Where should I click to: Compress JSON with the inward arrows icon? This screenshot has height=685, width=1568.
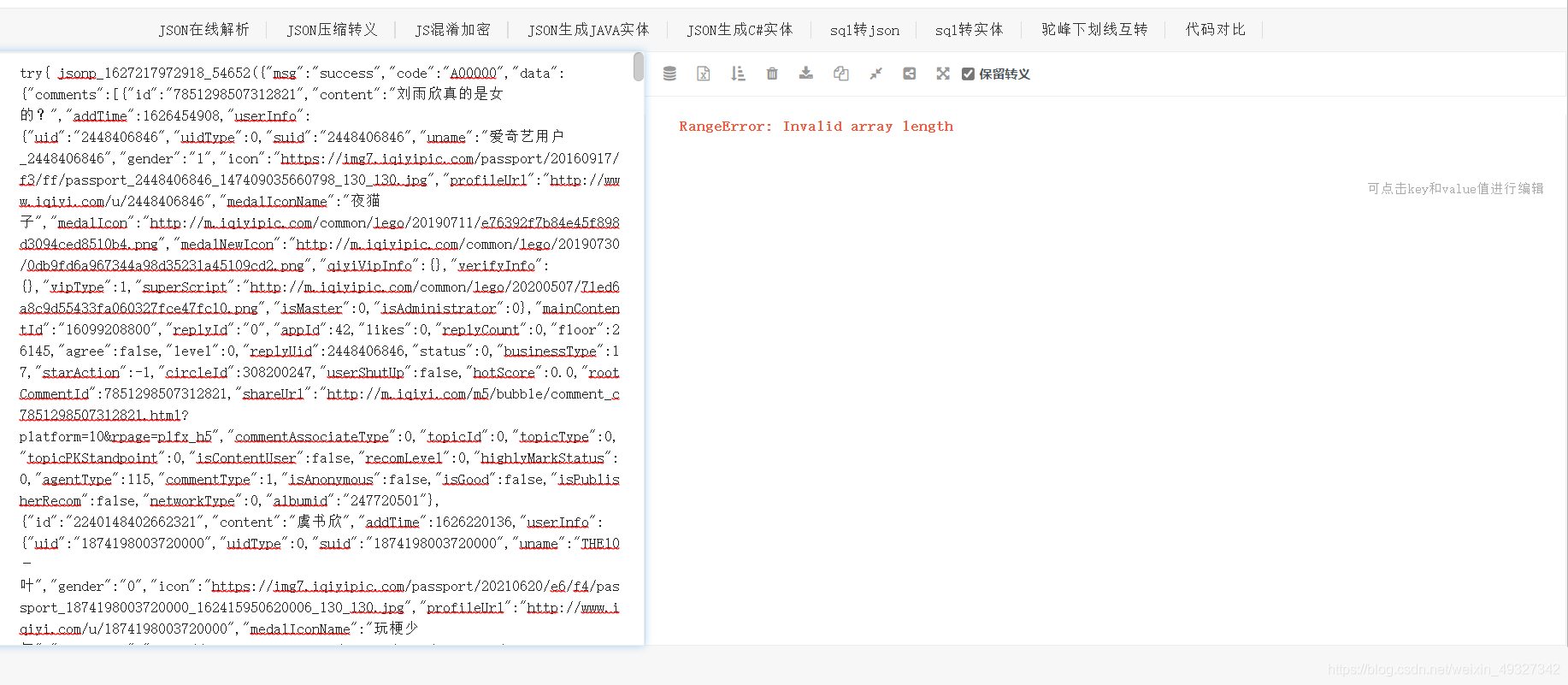(875, 74)
